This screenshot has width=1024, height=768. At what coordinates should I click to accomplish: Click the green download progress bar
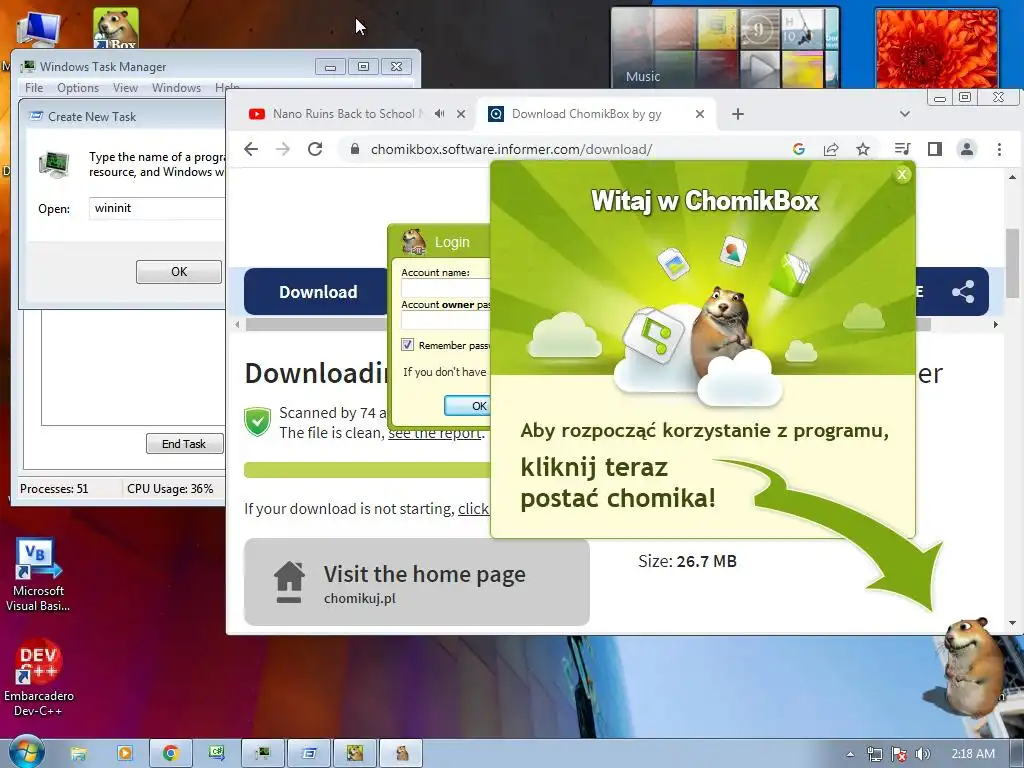point(367,470)
